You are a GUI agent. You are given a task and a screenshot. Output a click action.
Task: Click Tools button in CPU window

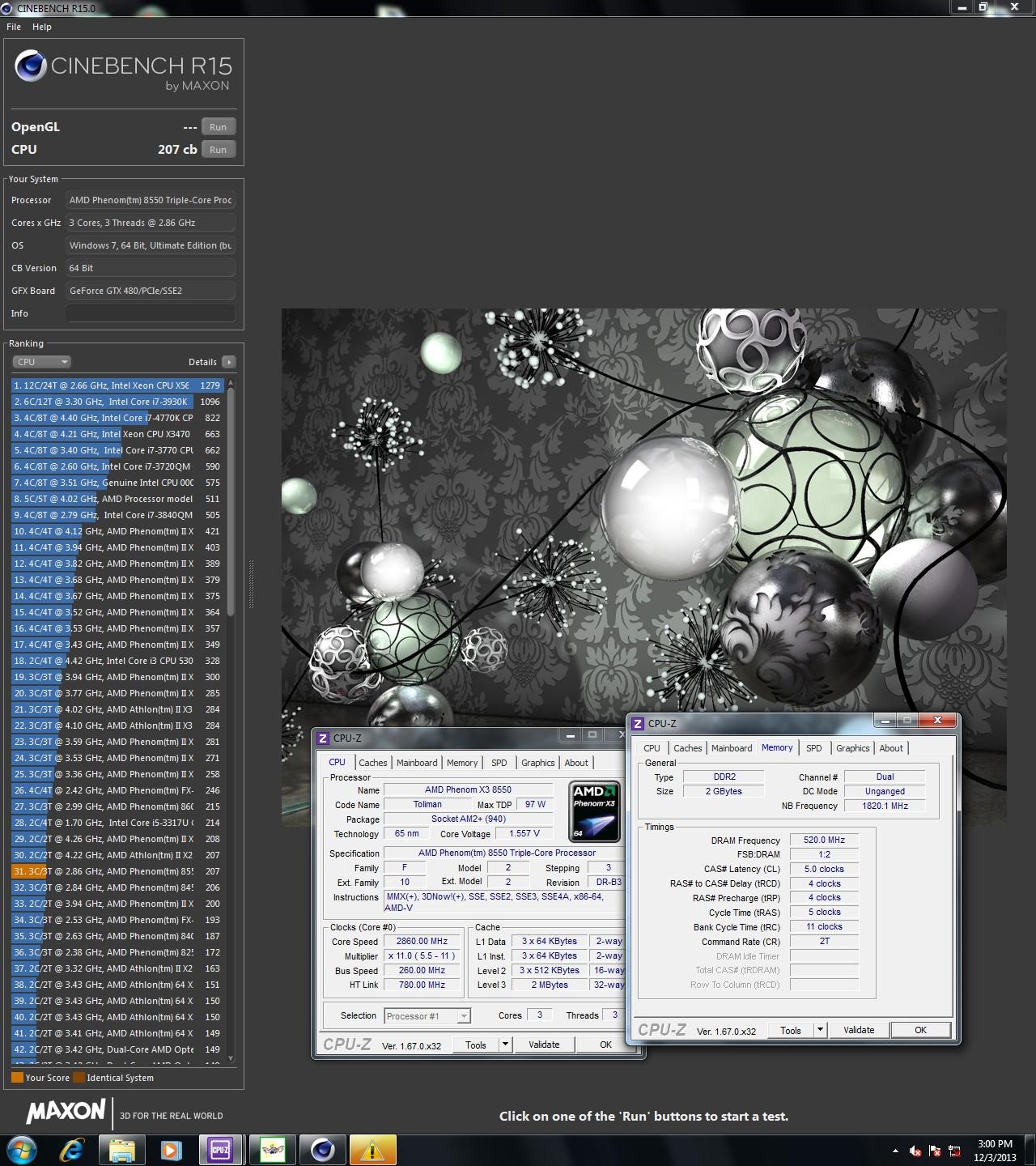[476, 1045]
